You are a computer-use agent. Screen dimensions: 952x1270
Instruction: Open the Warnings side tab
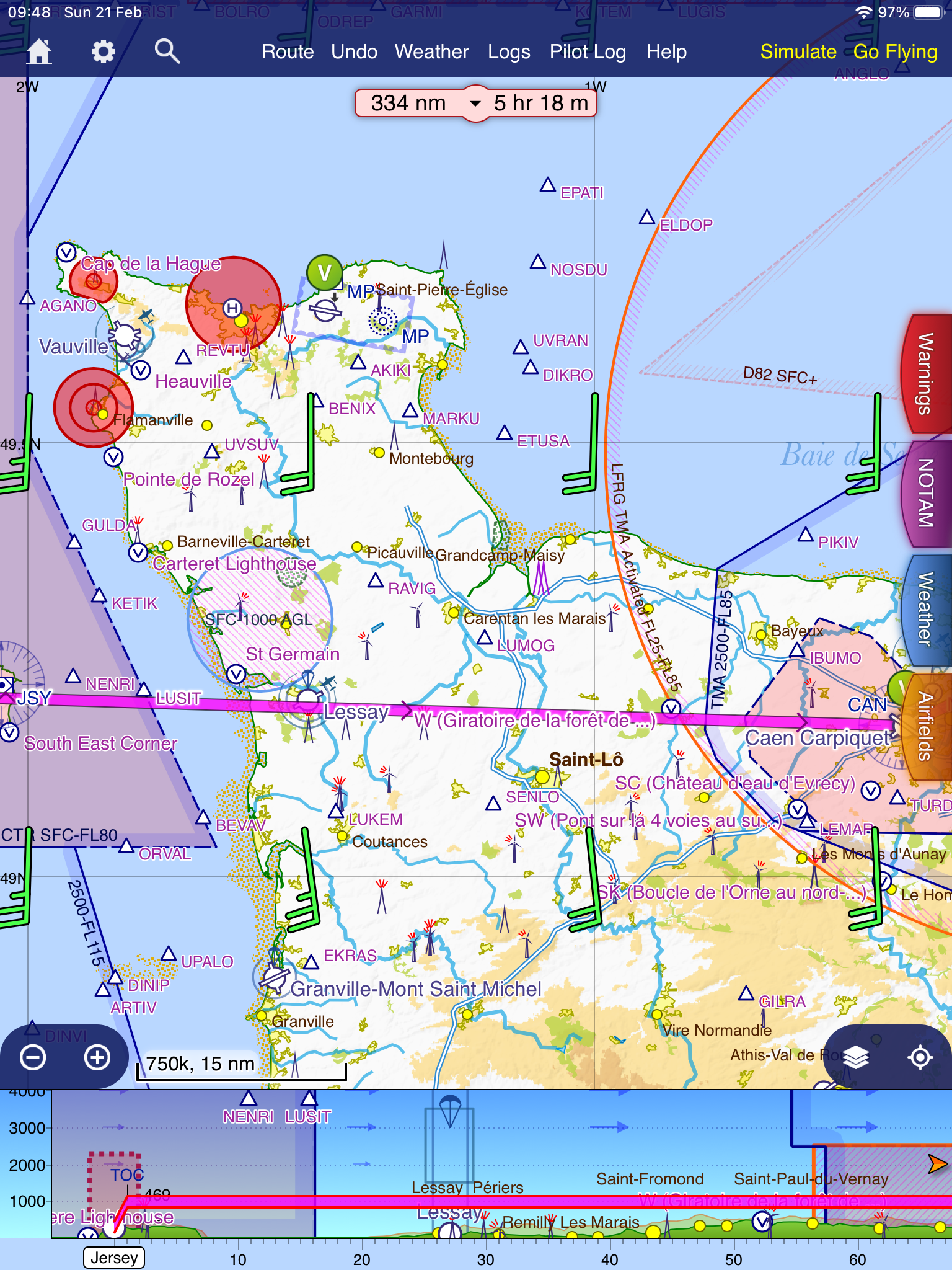pos(925,374)
